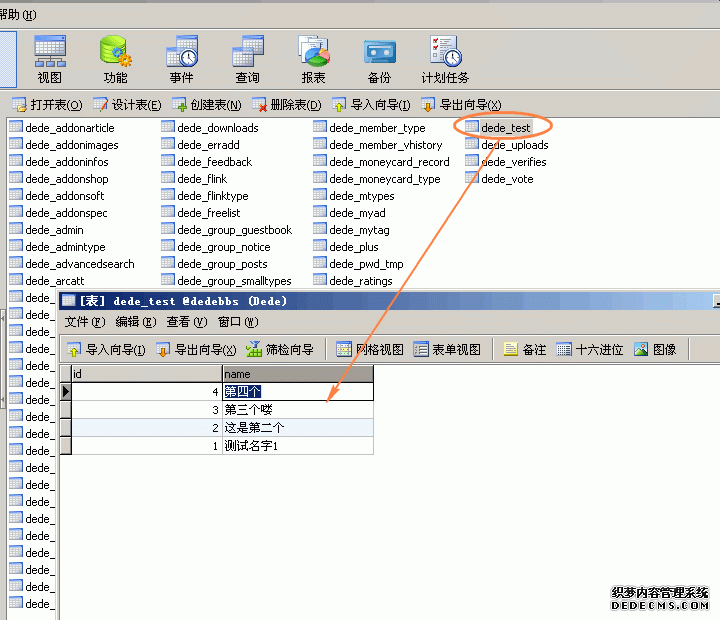
Task: Click the row selector for id 2
Action: tap(66, 428)
